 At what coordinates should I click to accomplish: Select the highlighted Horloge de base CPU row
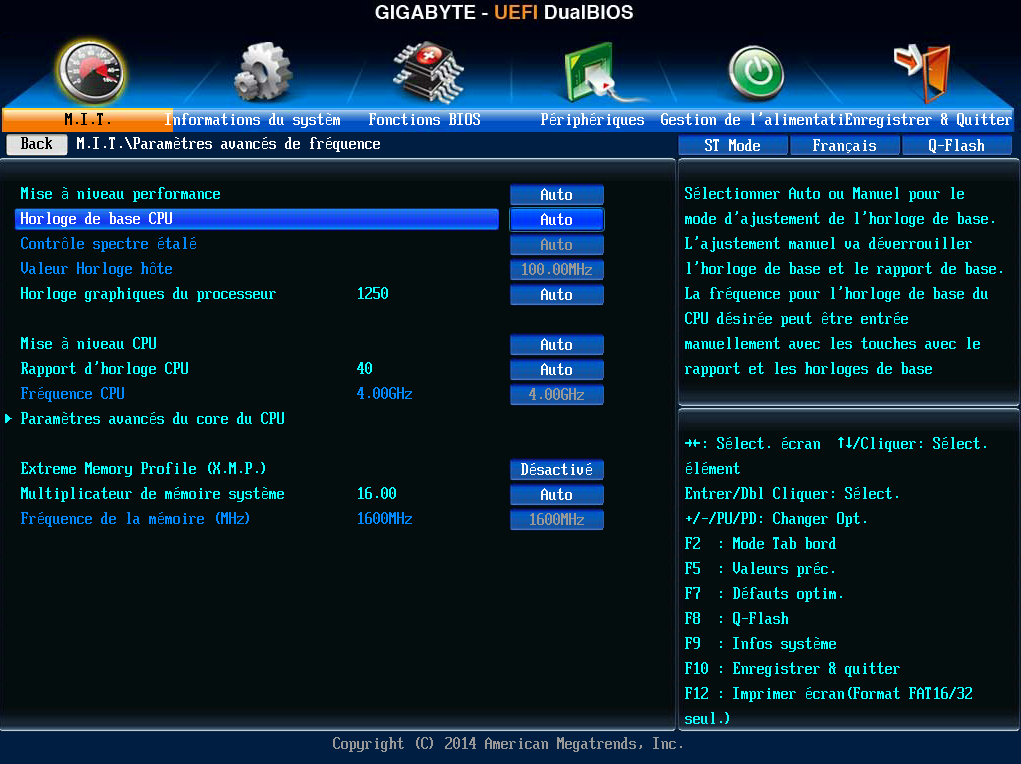[x=257, y=219]
